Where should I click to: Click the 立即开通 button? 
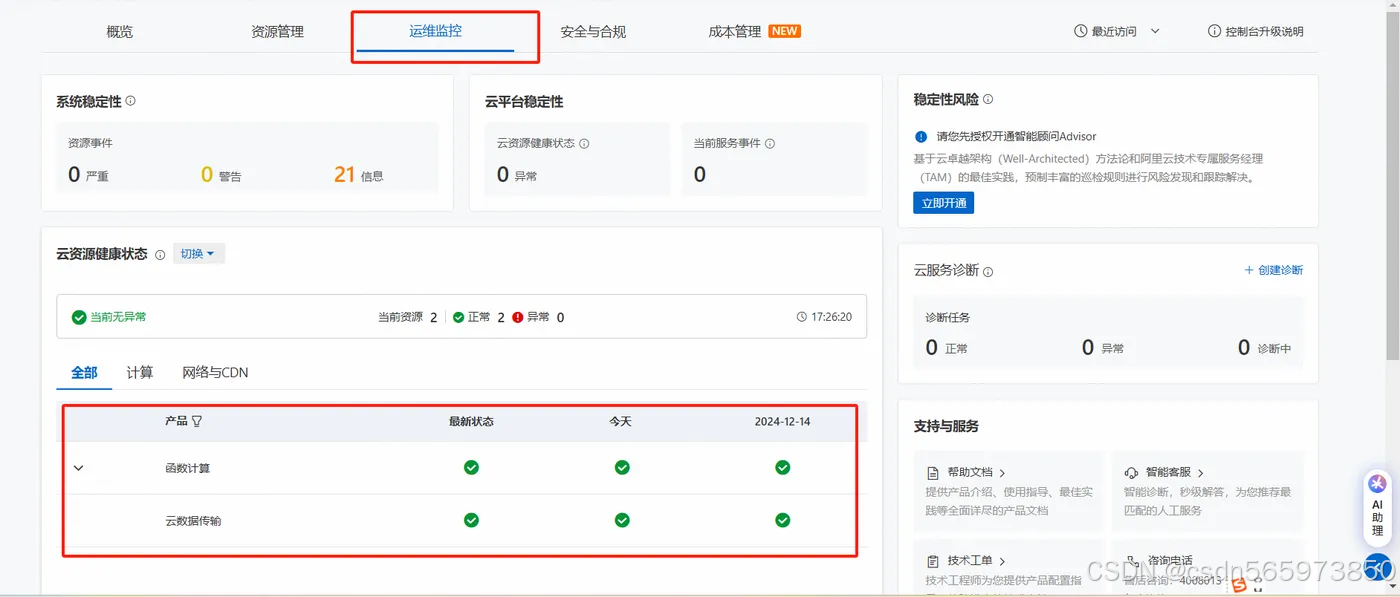click(943, 202)
